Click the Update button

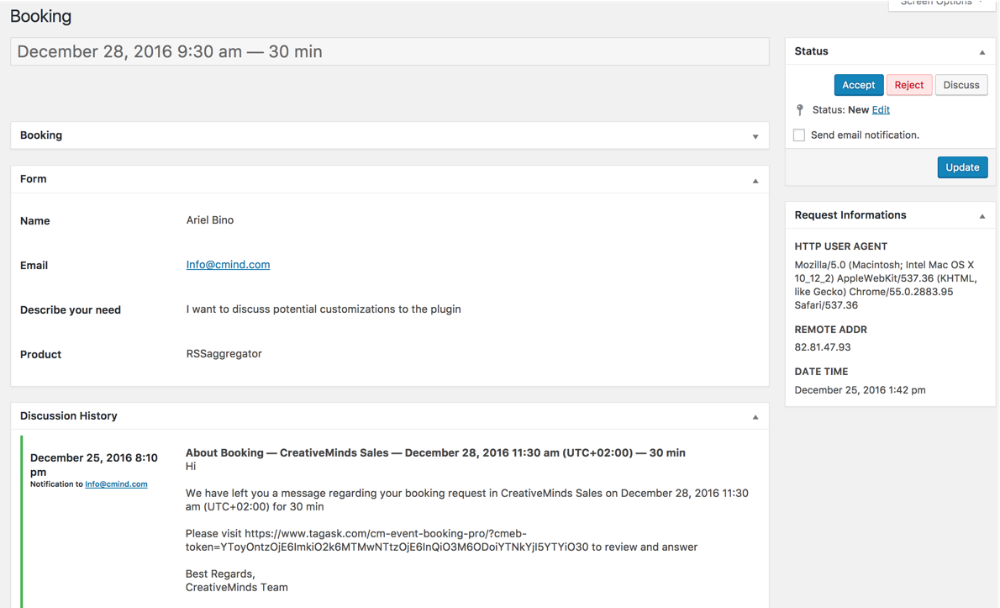962,167
